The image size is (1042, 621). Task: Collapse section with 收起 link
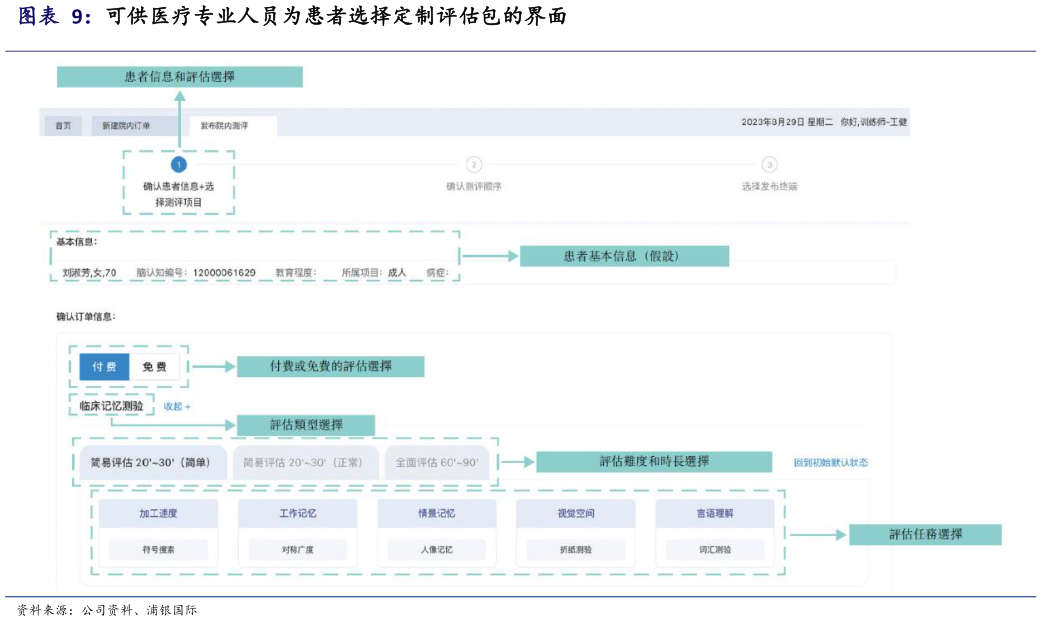coord(177,406)
